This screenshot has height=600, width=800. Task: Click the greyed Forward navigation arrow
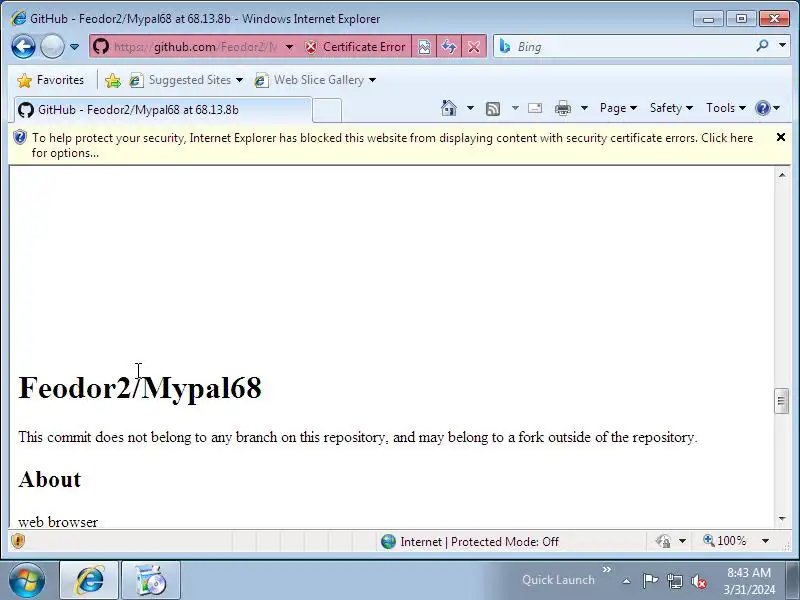(x=52, y=47)
